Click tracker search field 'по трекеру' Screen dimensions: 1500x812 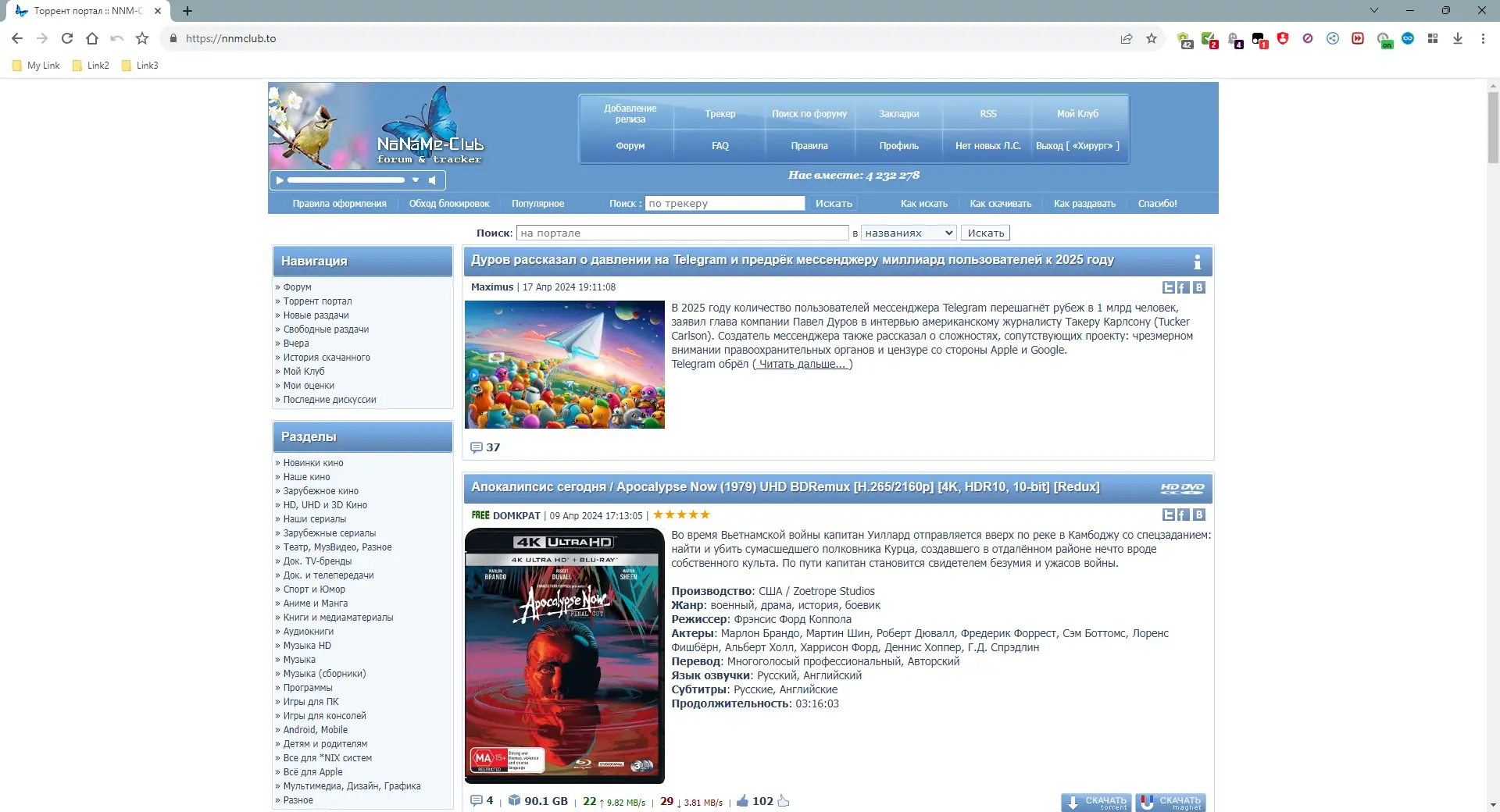coord(725,204)
